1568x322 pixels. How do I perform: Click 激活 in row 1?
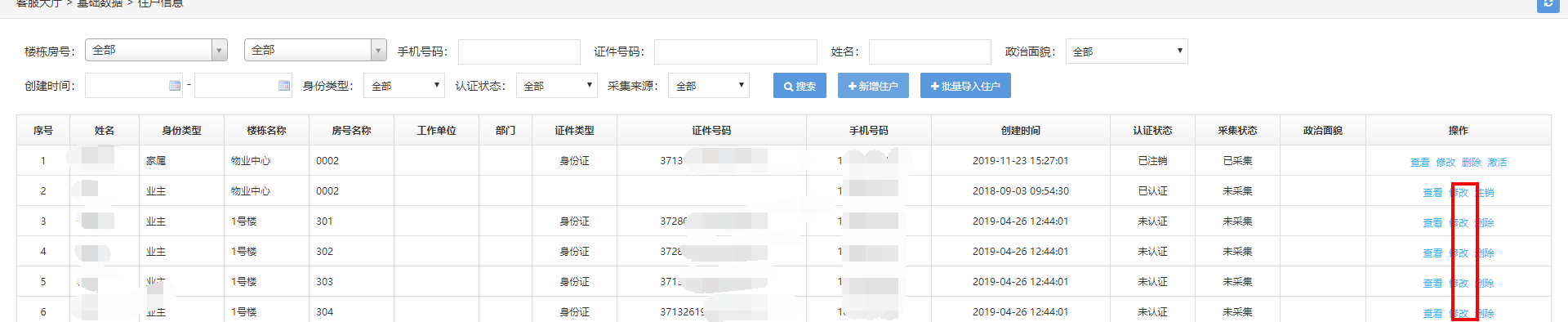[1497, 162]
